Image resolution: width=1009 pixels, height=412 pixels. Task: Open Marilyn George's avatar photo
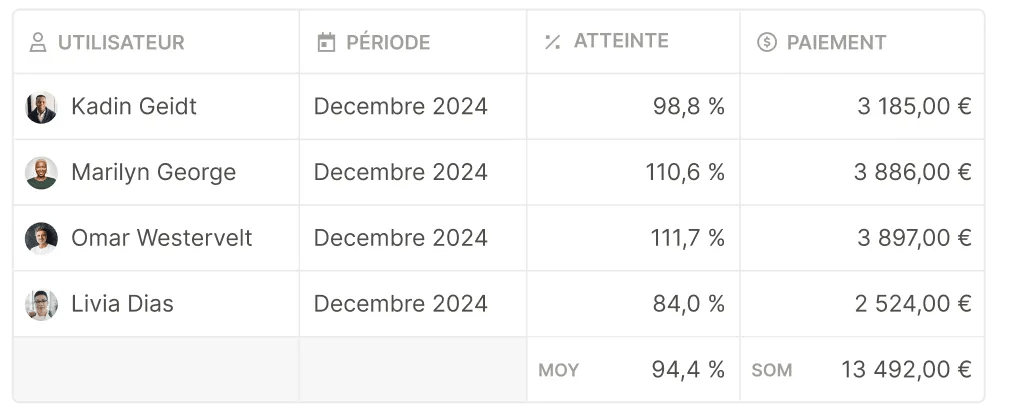tap(41, 173)
